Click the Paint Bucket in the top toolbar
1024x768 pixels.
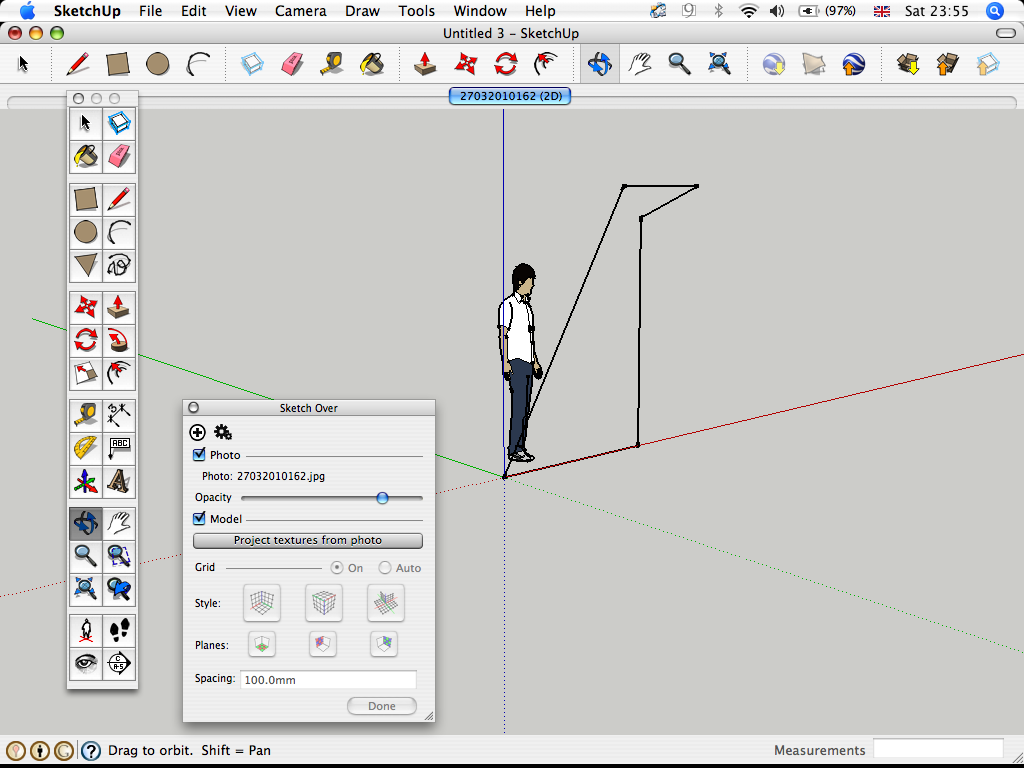(x=372, y=64)
